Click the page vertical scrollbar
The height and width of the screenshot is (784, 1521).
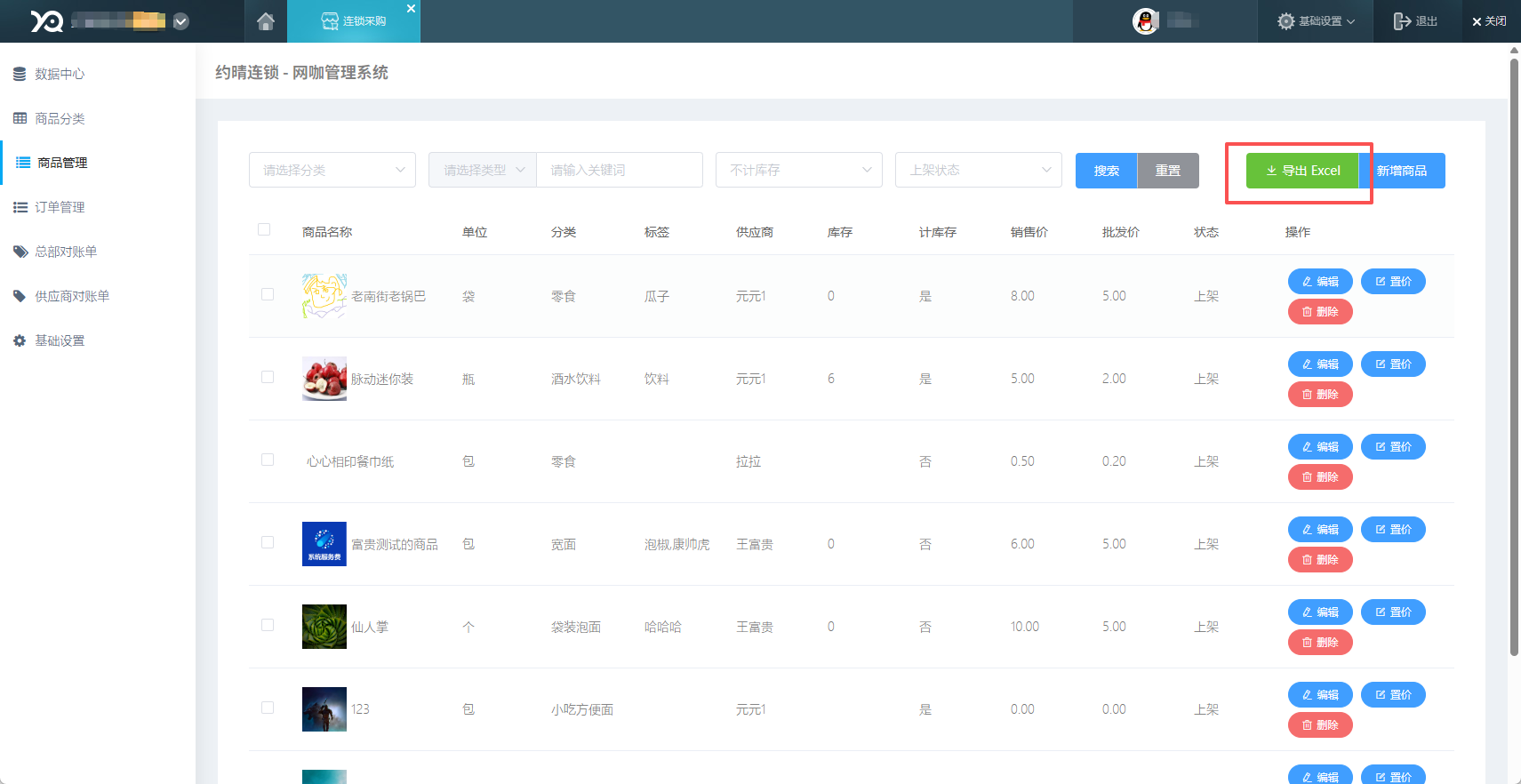(1514, 356)
